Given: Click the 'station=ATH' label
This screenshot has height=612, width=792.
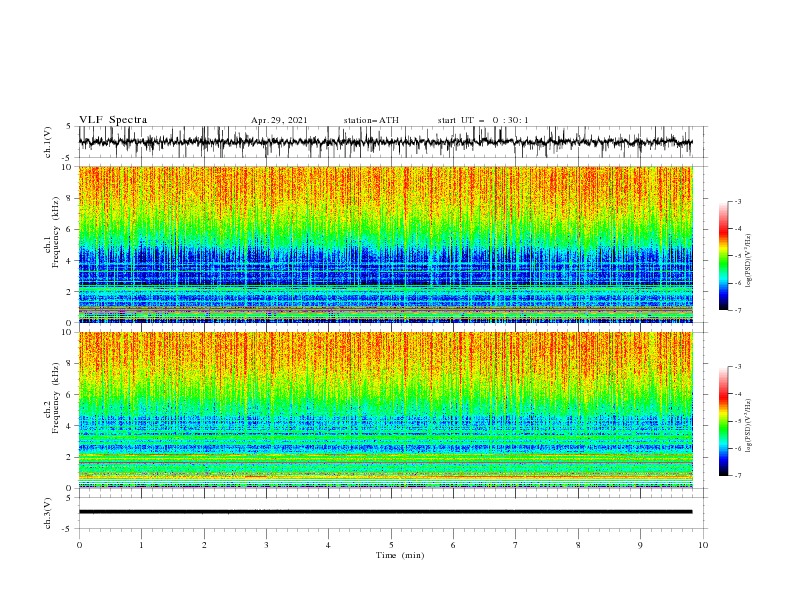Looking at the screenshot, I should coord(371,120).
